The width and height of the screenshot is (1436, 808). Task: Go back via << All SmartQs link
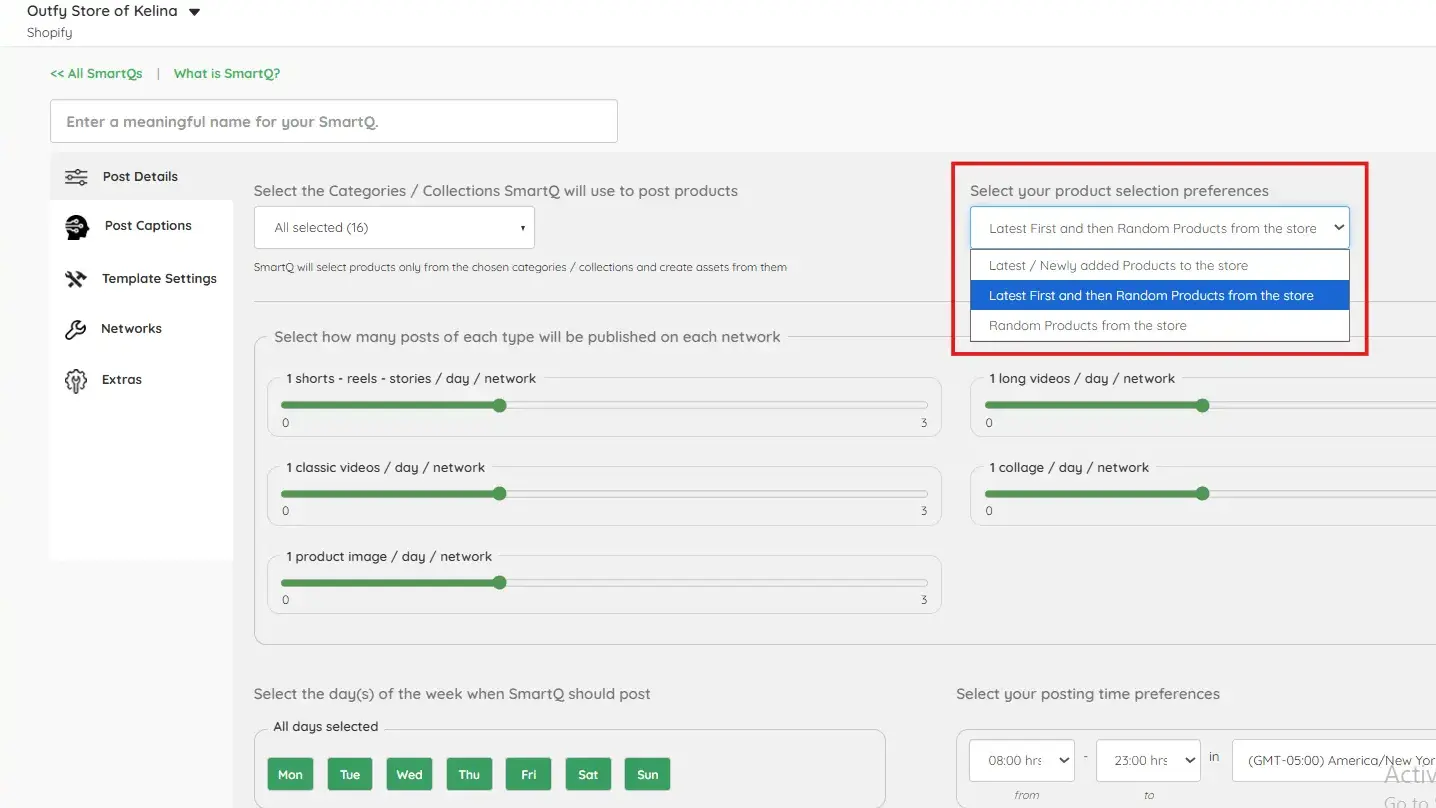click(97, 74)
